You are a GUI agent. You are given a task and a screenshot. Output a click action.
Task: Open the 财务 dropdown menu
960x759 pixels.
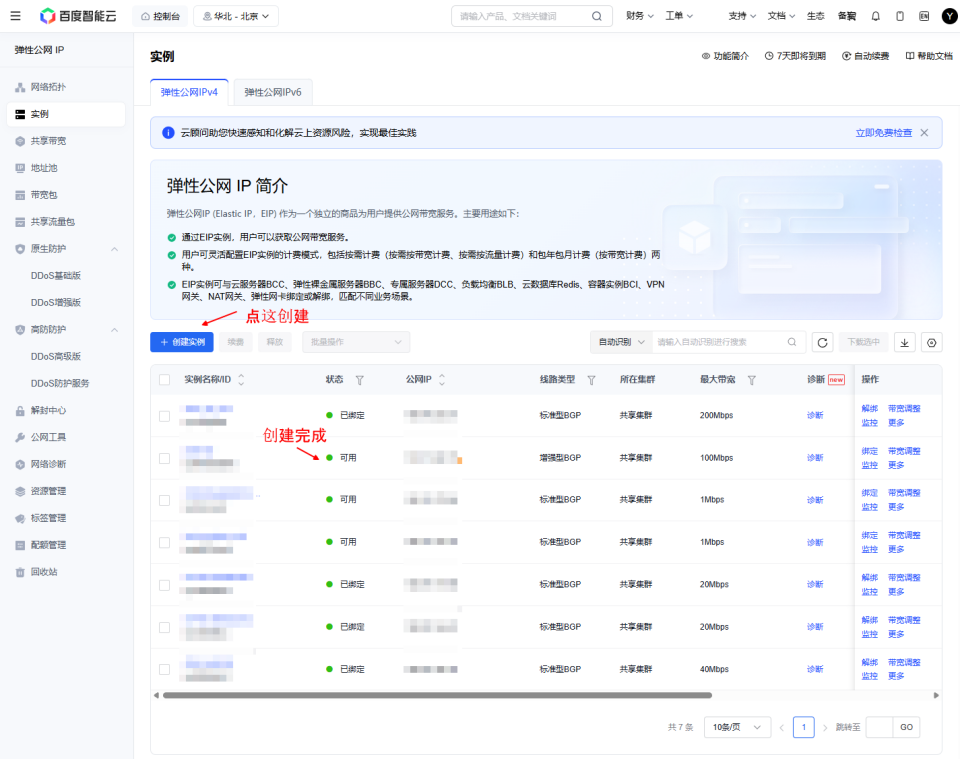click(640, 16)
